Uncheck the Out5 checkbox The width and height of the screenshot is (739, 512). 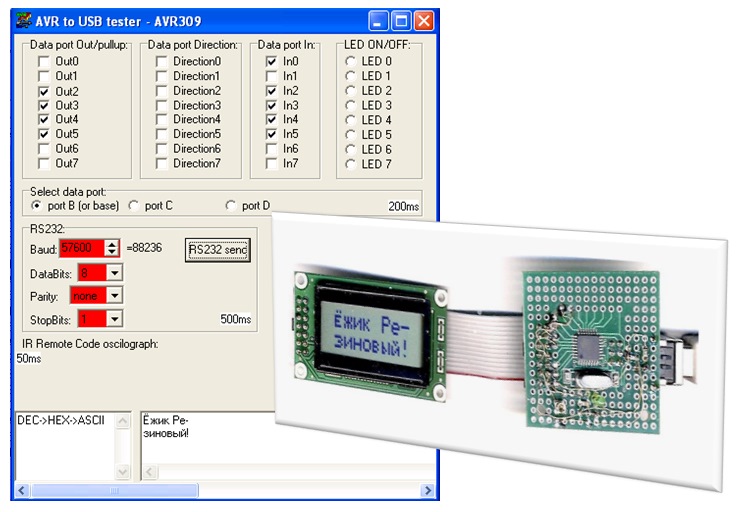[x=44, y=134]
